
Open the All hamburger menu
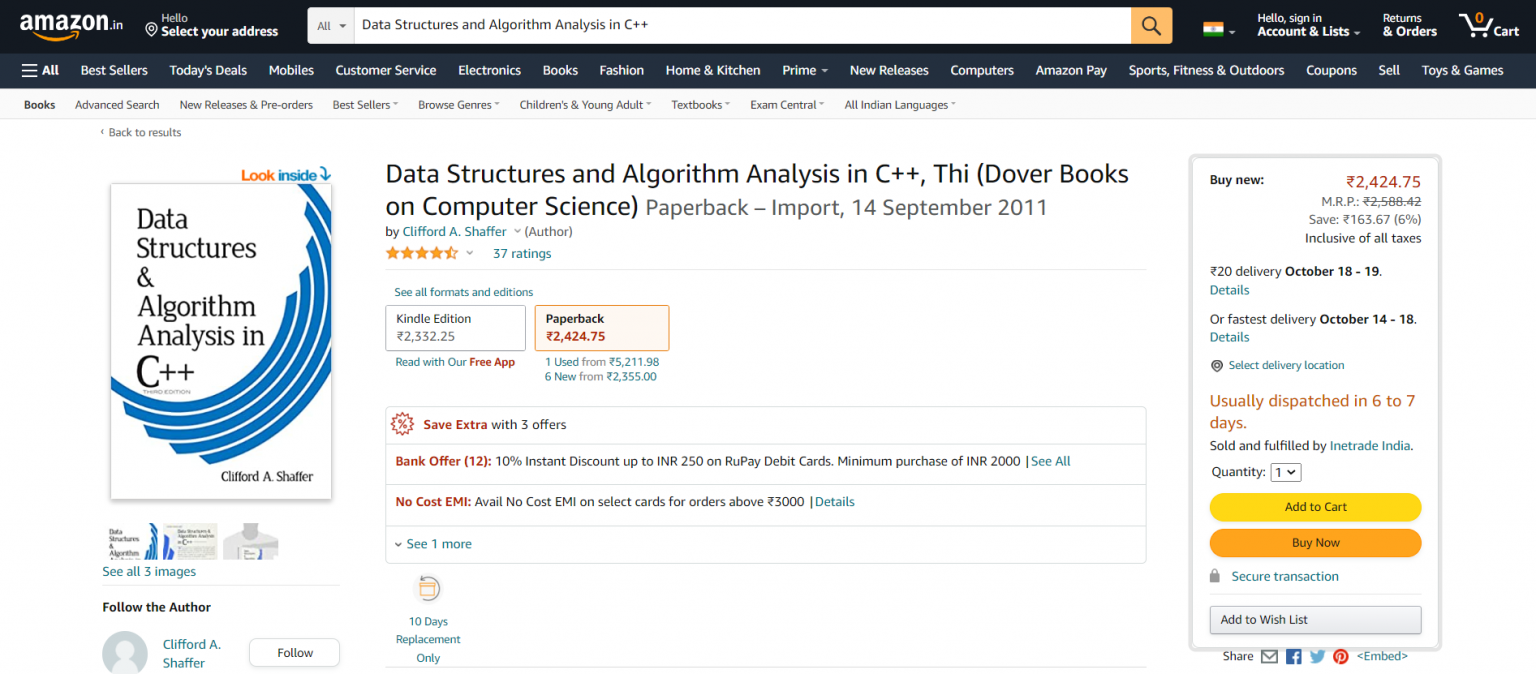tap(40, 70)
